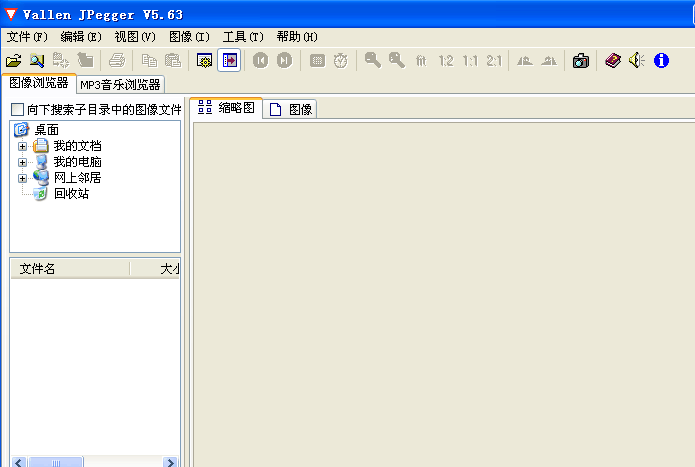Open the 文件(F) menu

pyautogui.click(x=27, y=37)
